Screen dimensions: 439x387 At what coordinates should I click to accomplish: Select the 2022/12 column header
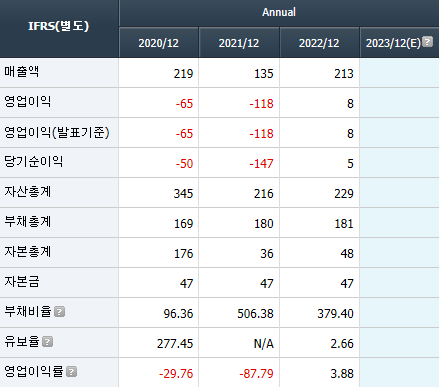tap(319, 43)
